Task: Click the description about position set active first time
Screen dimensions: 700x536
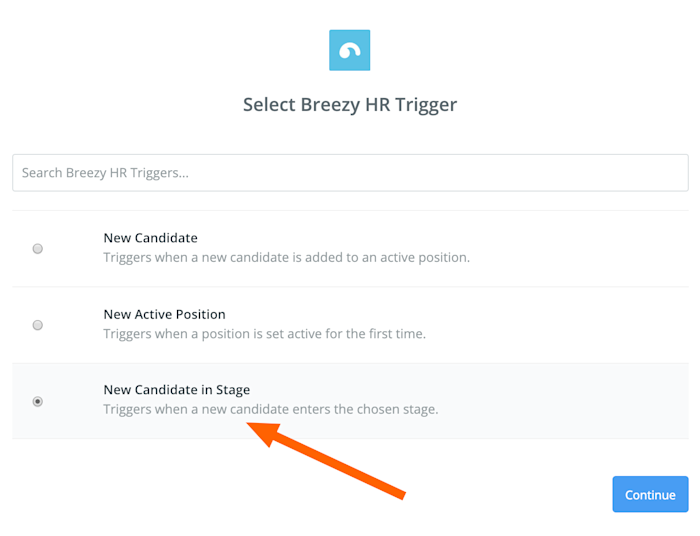Action: [265, 334]
